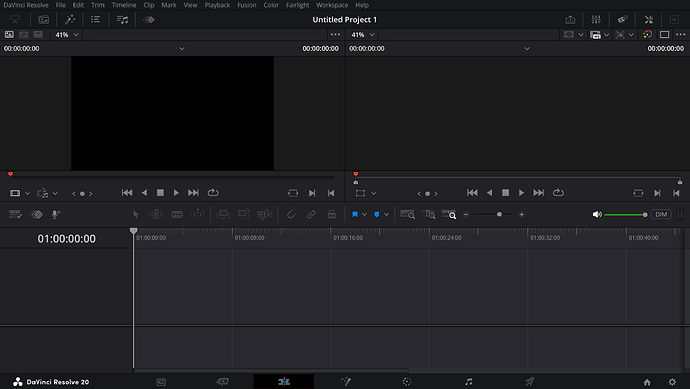Play reverse in timeline viewer

click(x=489, y=192)
